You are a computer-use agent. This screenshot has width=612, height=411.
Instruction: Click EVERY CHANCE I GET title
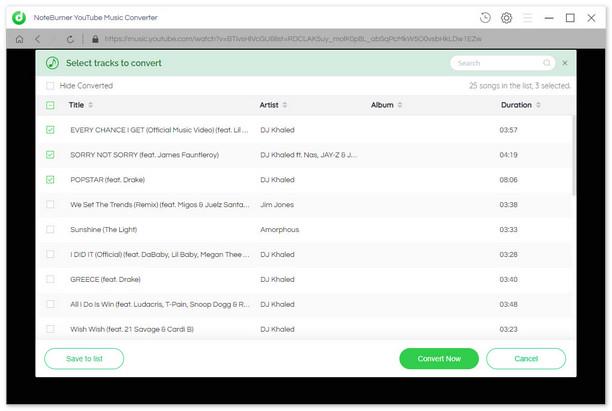(x=159, y=130)
